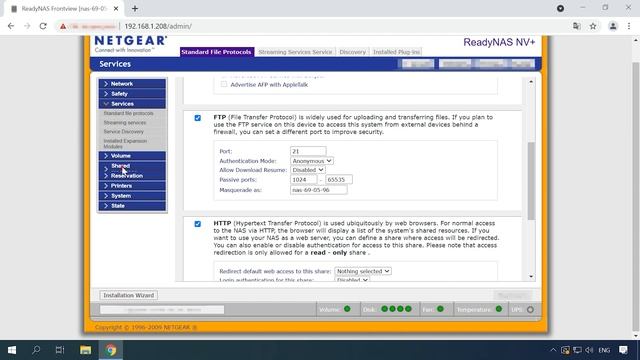This screenshot has height=360, width=640.
Task: Expand the State sidebar section
Action: pyautogui.click(x=132, y=206)
